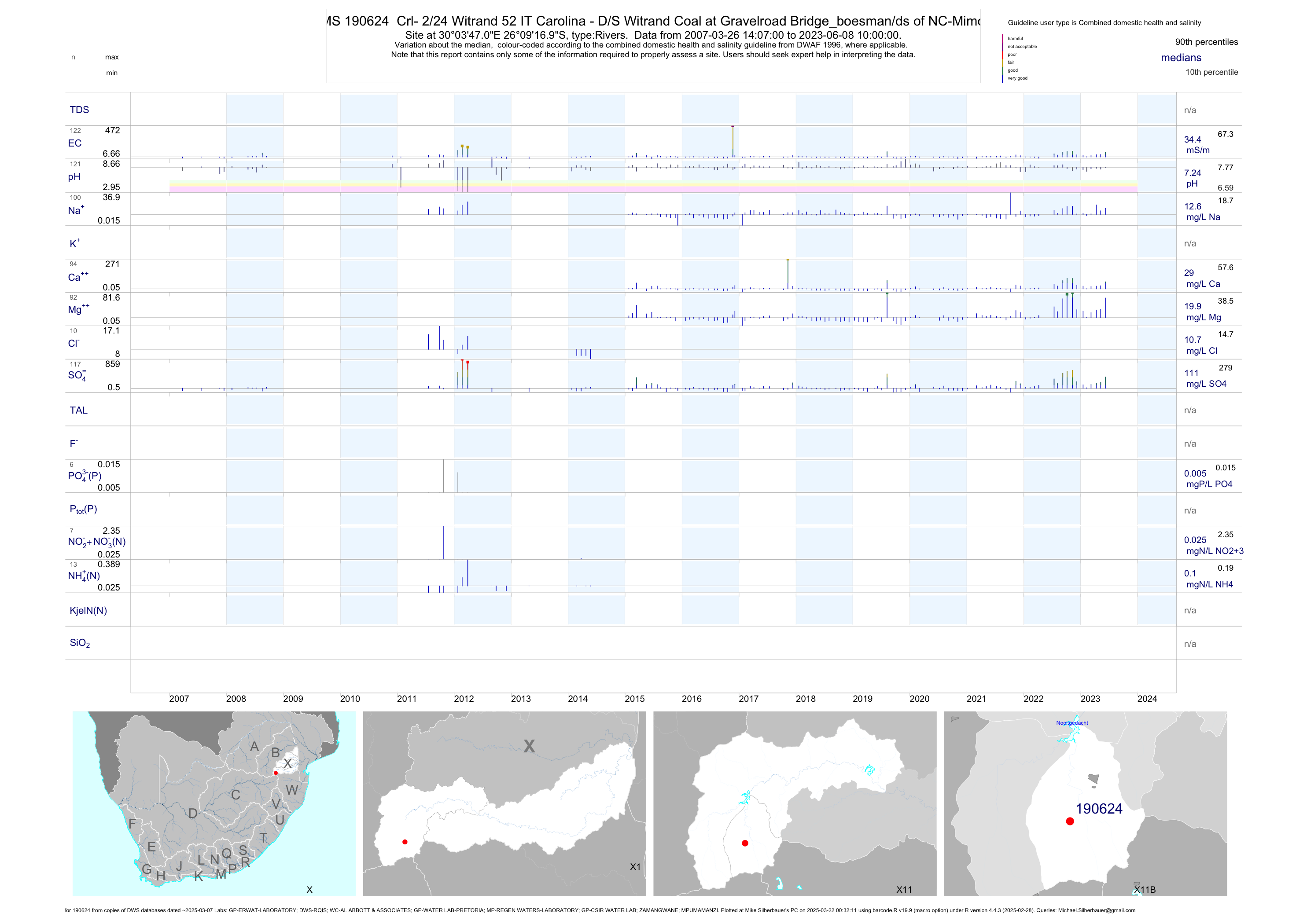
Task: Click the guideline colour scale legend bar
Action: tap(1002, 59)
